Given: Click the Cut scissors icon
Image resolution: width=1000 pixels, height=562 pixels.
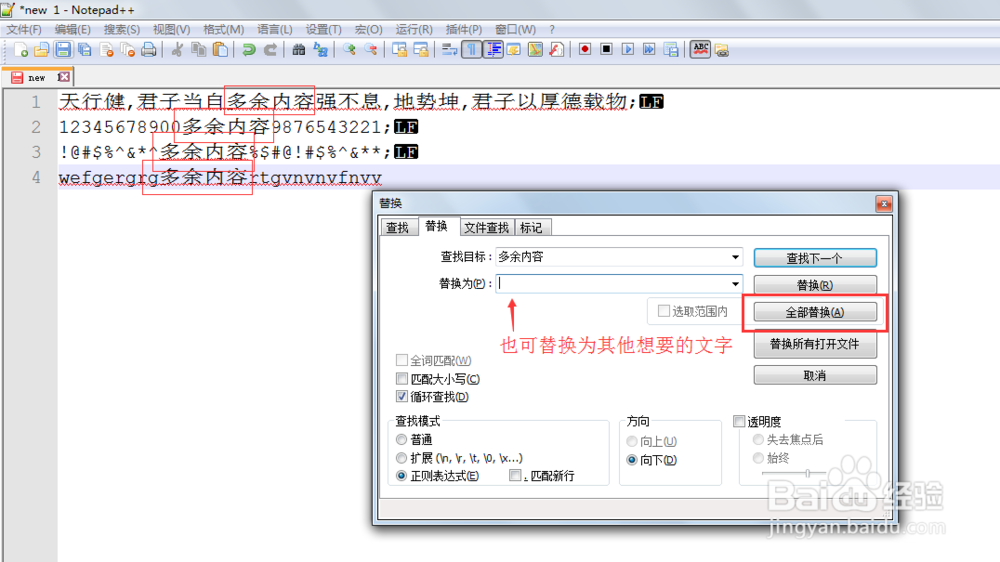Looking at the screenshot, I should (x=177, y=50).
